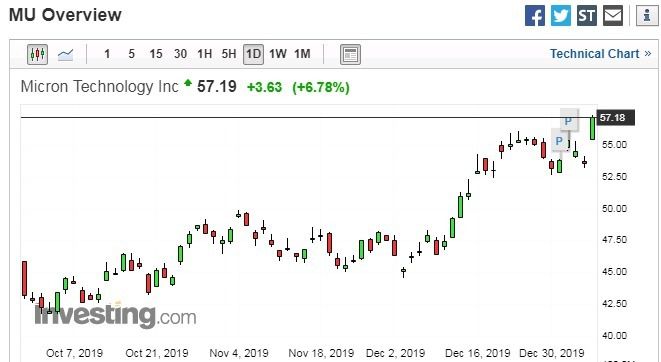This screenshot has height=362, width=661.
Task: Click the 55.00 price axis label
Action: pos(614,145)
